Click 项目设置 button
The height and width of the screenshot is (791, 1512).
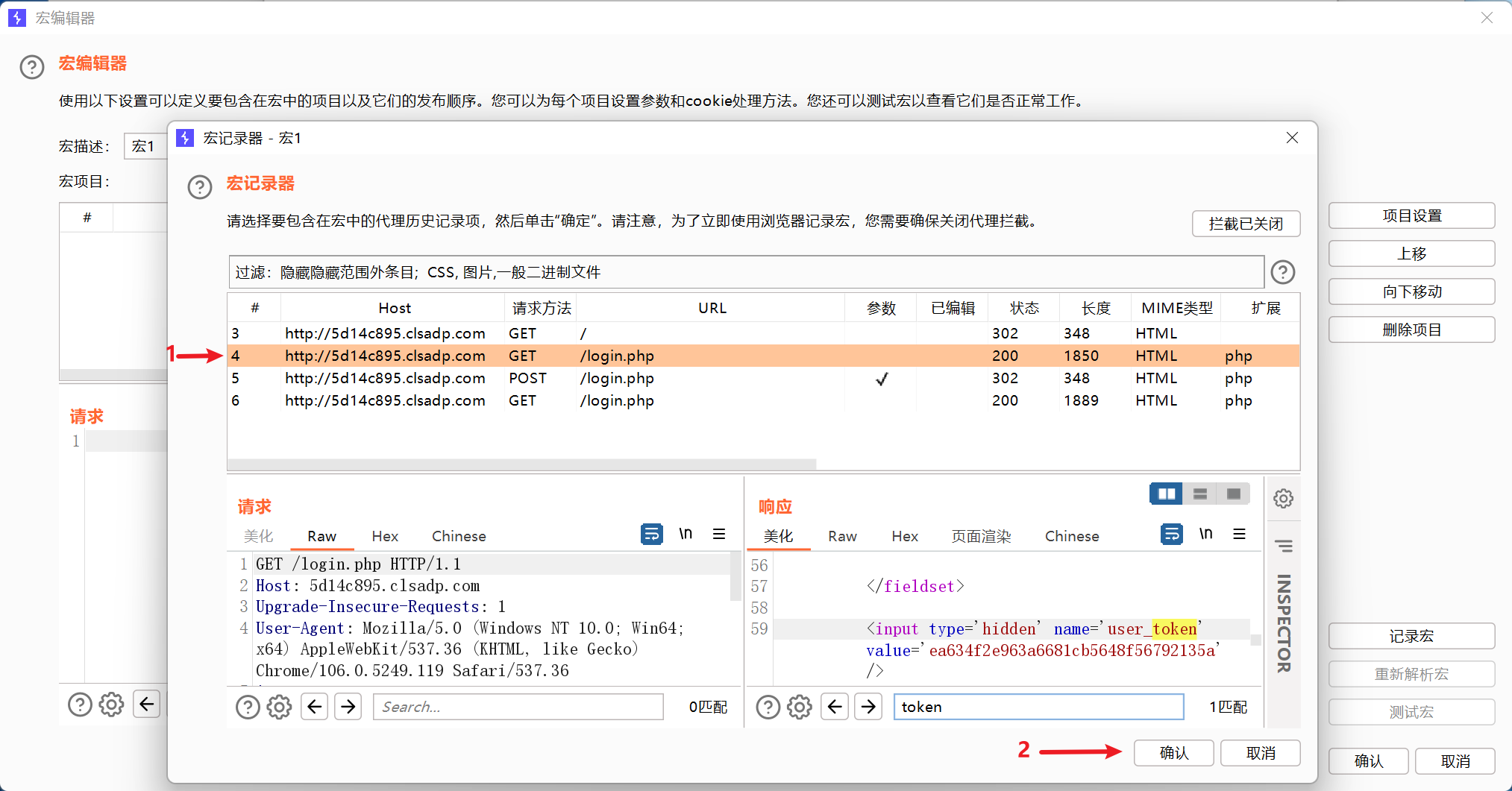pyautogui.click(x=1411, y=215)
